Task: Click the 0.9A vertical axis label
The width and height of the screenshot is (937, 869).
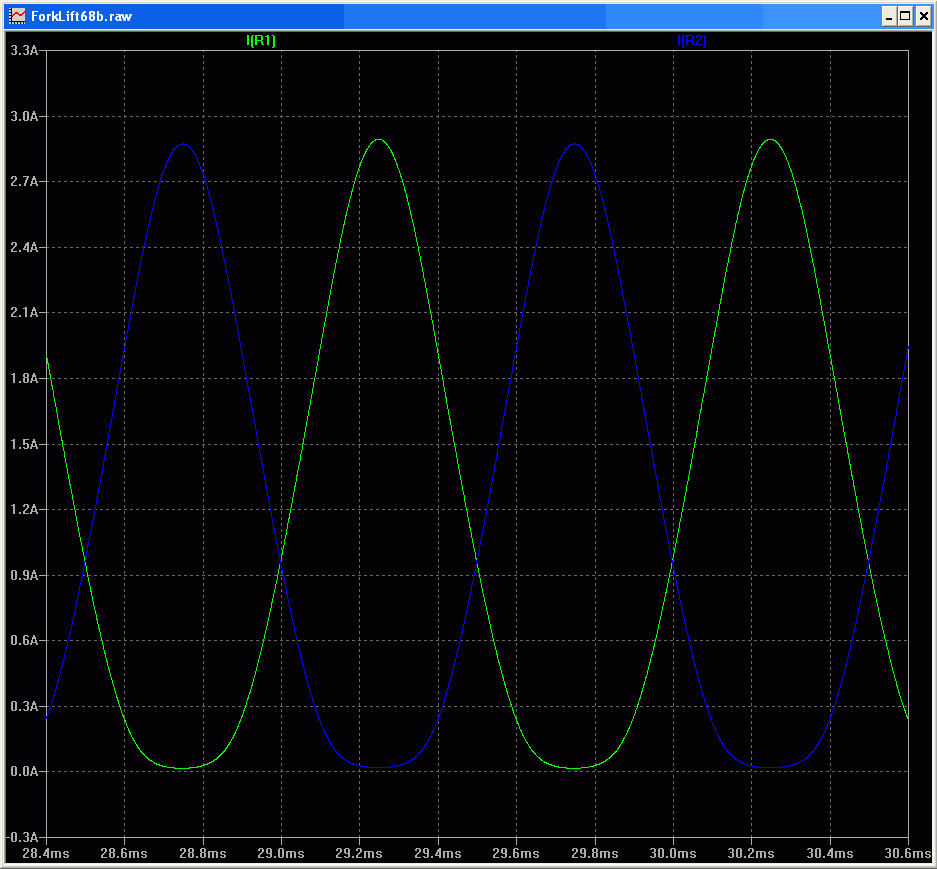Action: click(25, 575)
